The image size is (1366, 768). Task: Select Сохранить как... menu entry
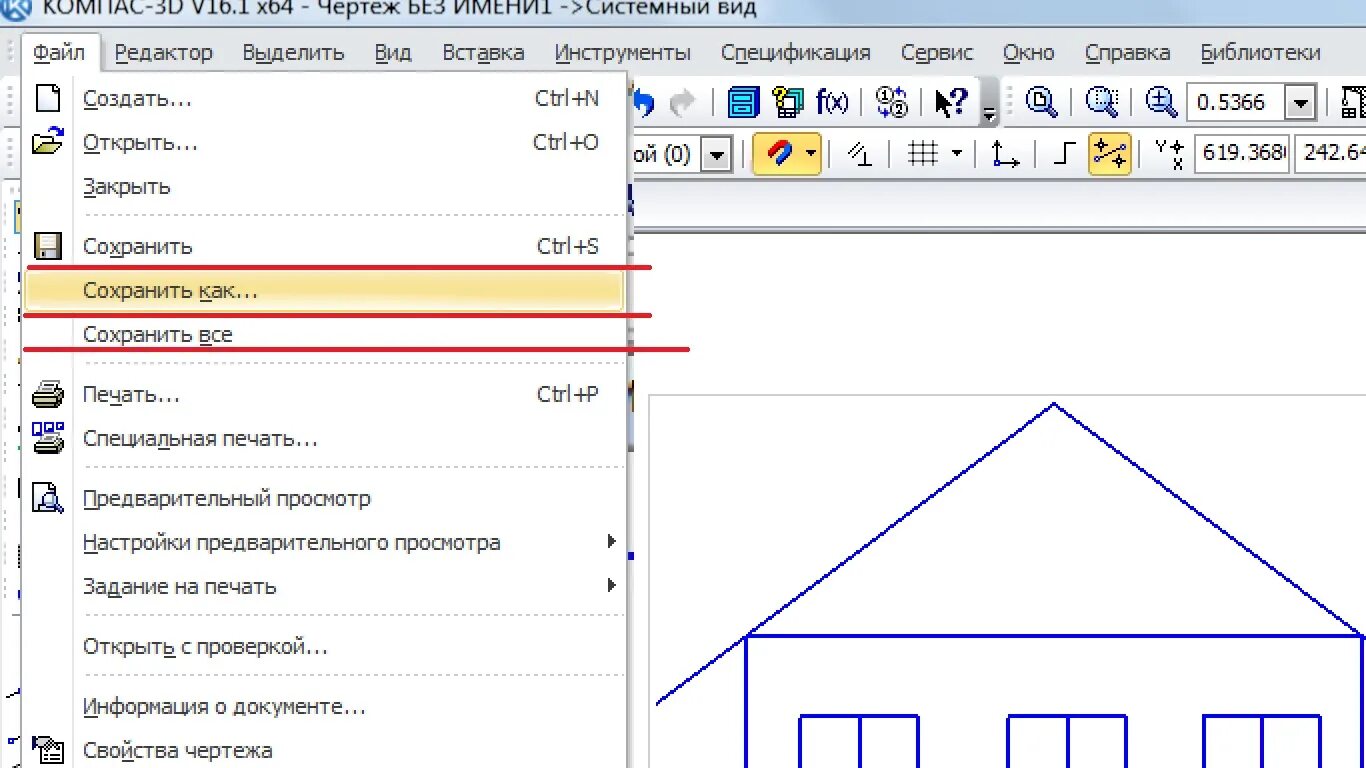click(324, 291)
